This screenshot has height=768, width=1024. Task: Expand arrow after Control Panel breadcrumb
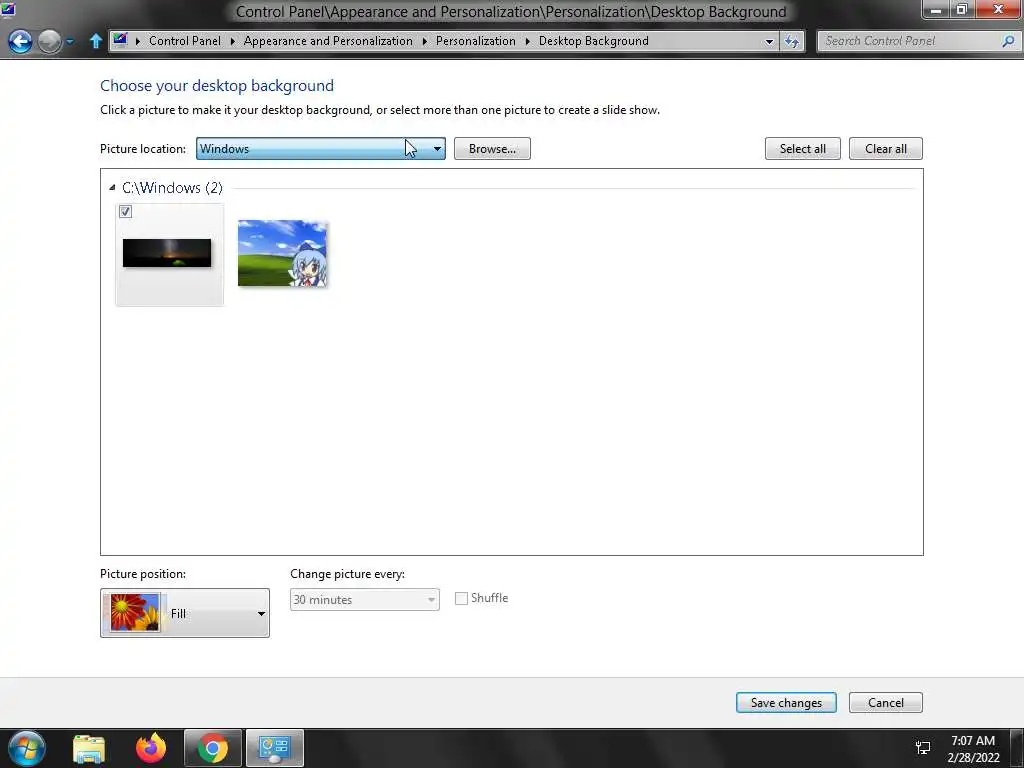click(x=232, y=41)
